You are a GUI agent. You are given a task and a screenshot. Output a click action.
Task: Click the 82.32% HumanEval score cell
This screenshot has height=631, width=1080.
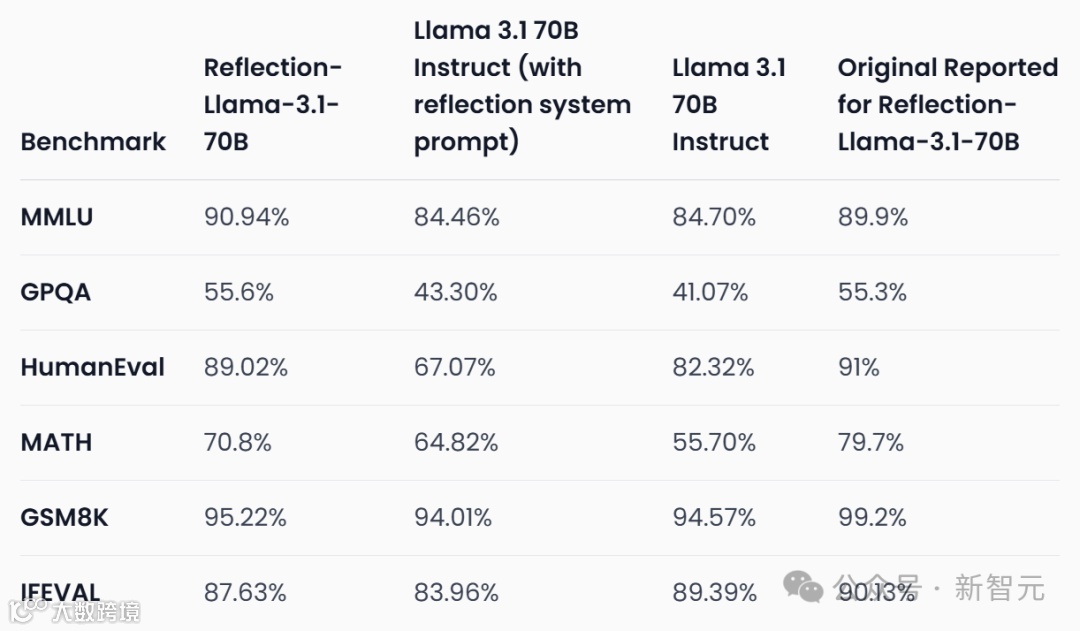click(x=713, y=367)
